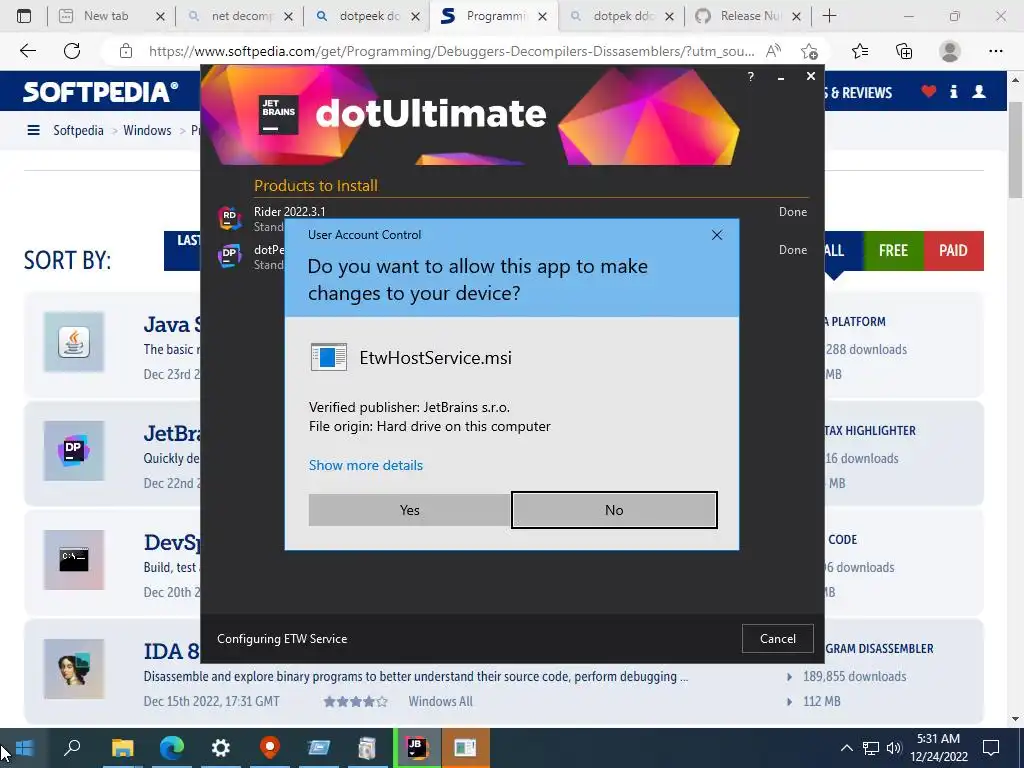The height and width of the screenshot is (768, 1024).
Task: Open the Softpedia hamburger menu
Action: click(x=33, y=130)
